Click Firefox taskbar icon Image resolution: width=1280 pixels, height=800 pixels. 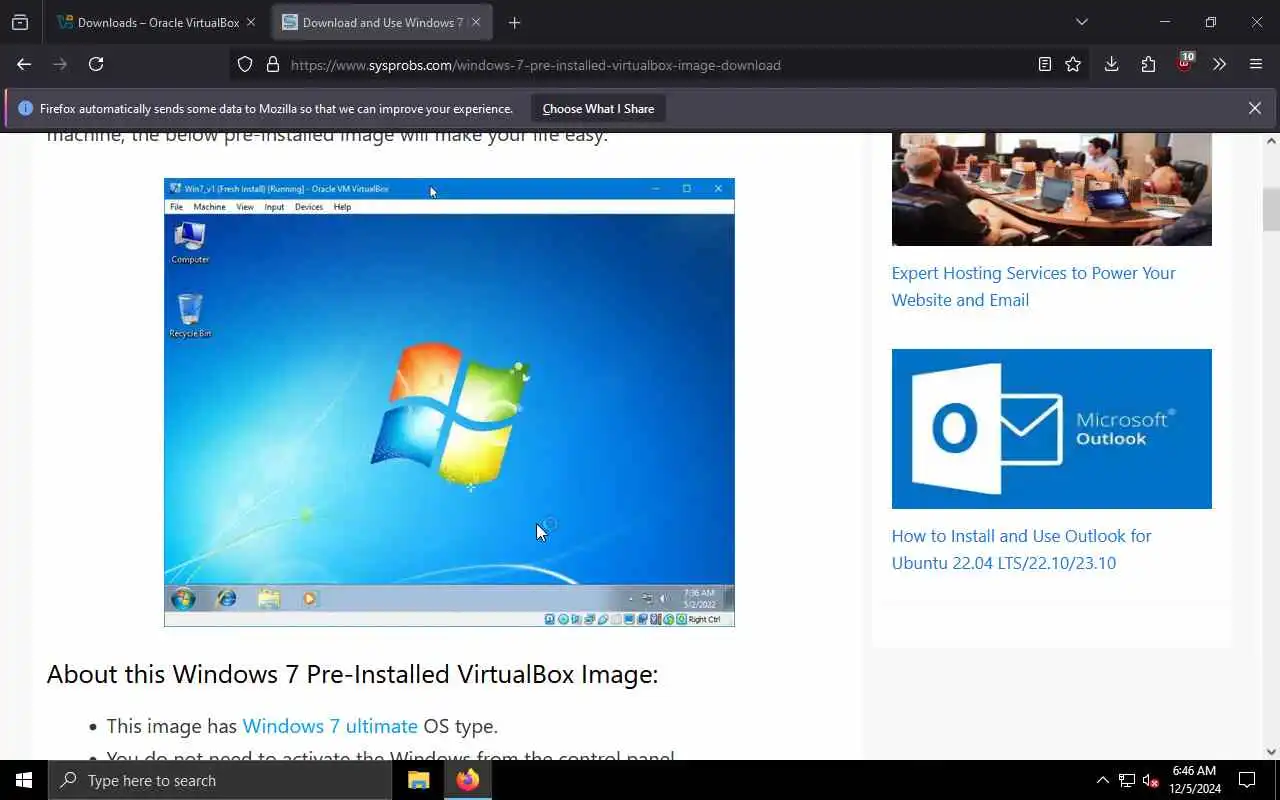click(468, 780)
